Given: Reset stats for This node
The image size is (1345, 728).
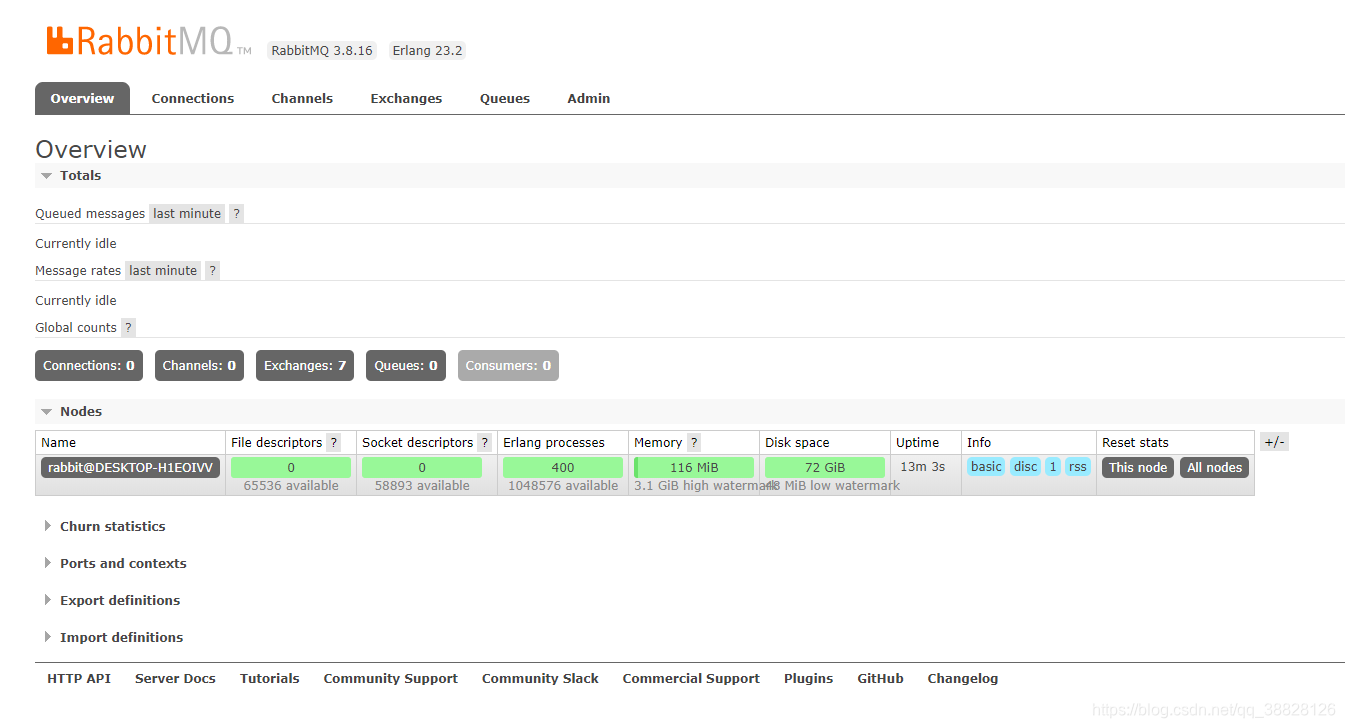Looking at the screenshot, I should pos(1138,467).
